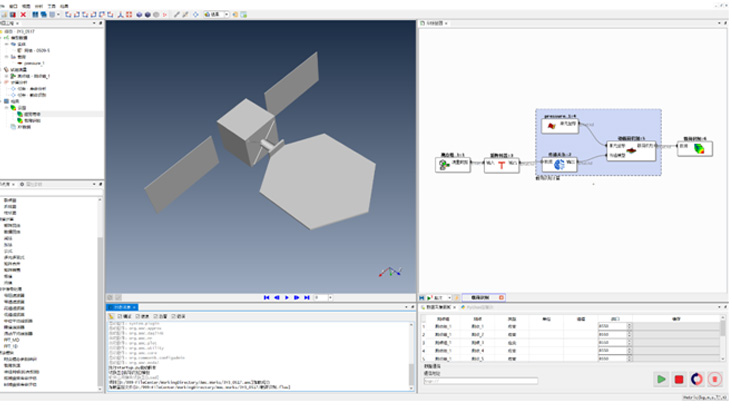This screenshot has width=732, height=412.
Task: Select FFT_1D in the lower-left component list
Action: tap(11, 346)
